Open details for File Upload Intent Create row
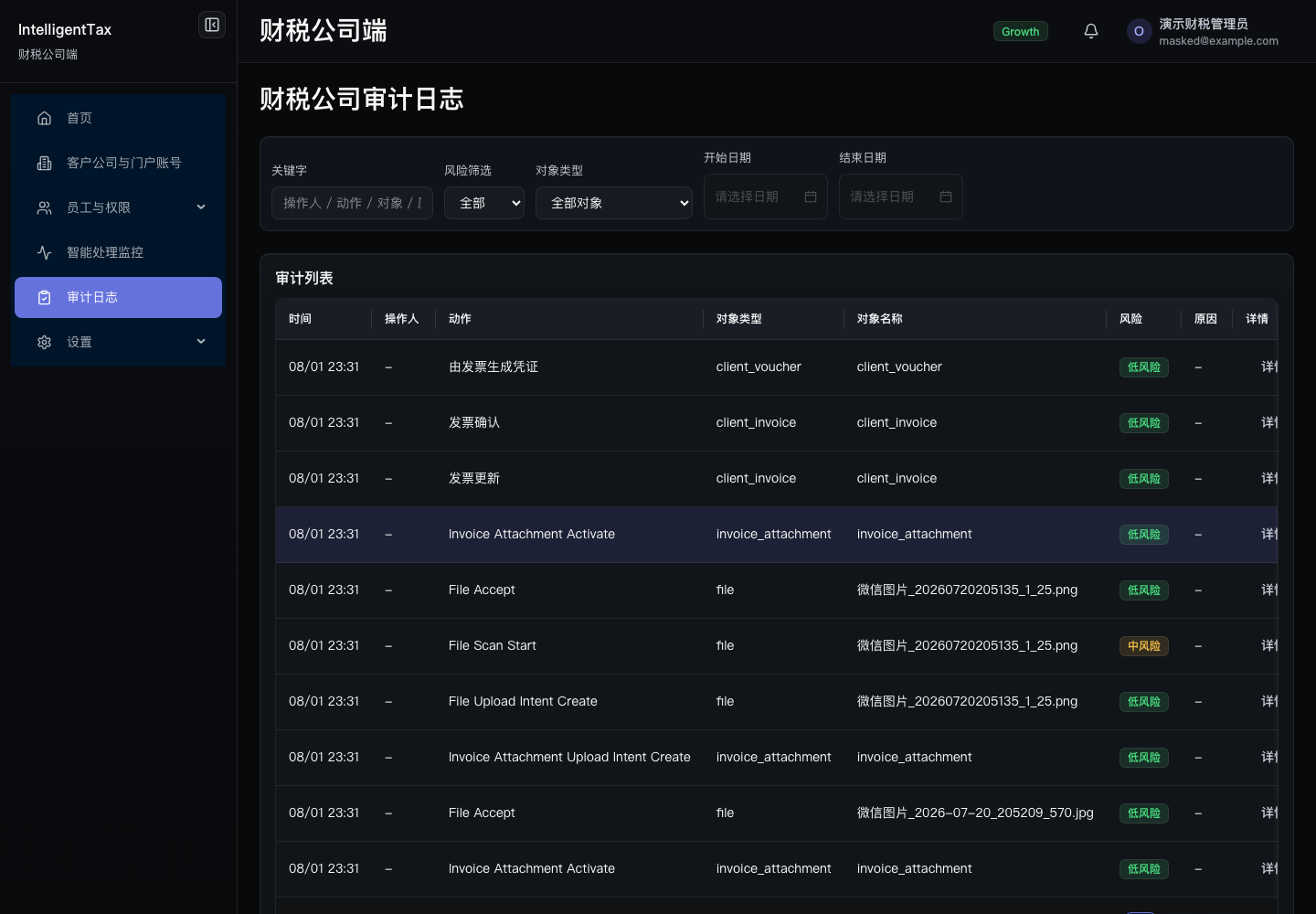 coord(1269,701)
